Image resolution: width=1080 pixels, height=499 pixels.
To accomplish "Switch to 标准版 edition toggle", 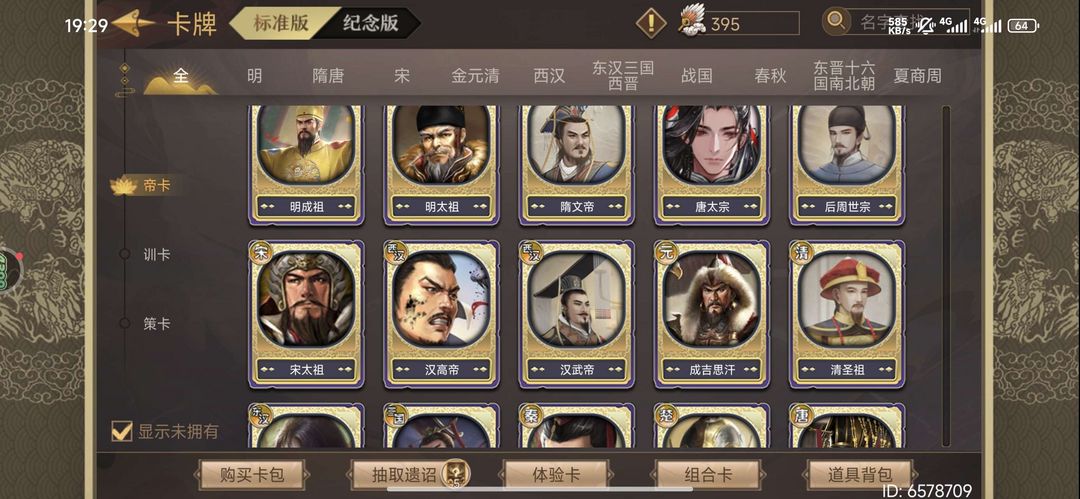I will click(x=282, y=23).
